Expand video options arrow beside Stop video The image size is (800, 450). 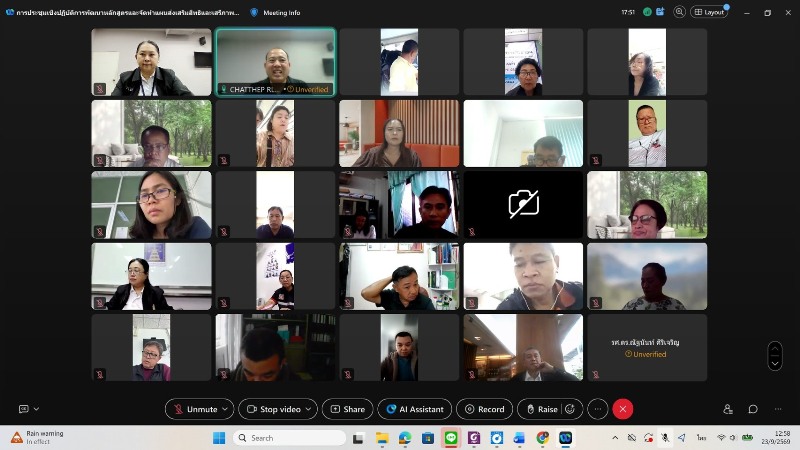pyautogui.click(x=309, y=409)
